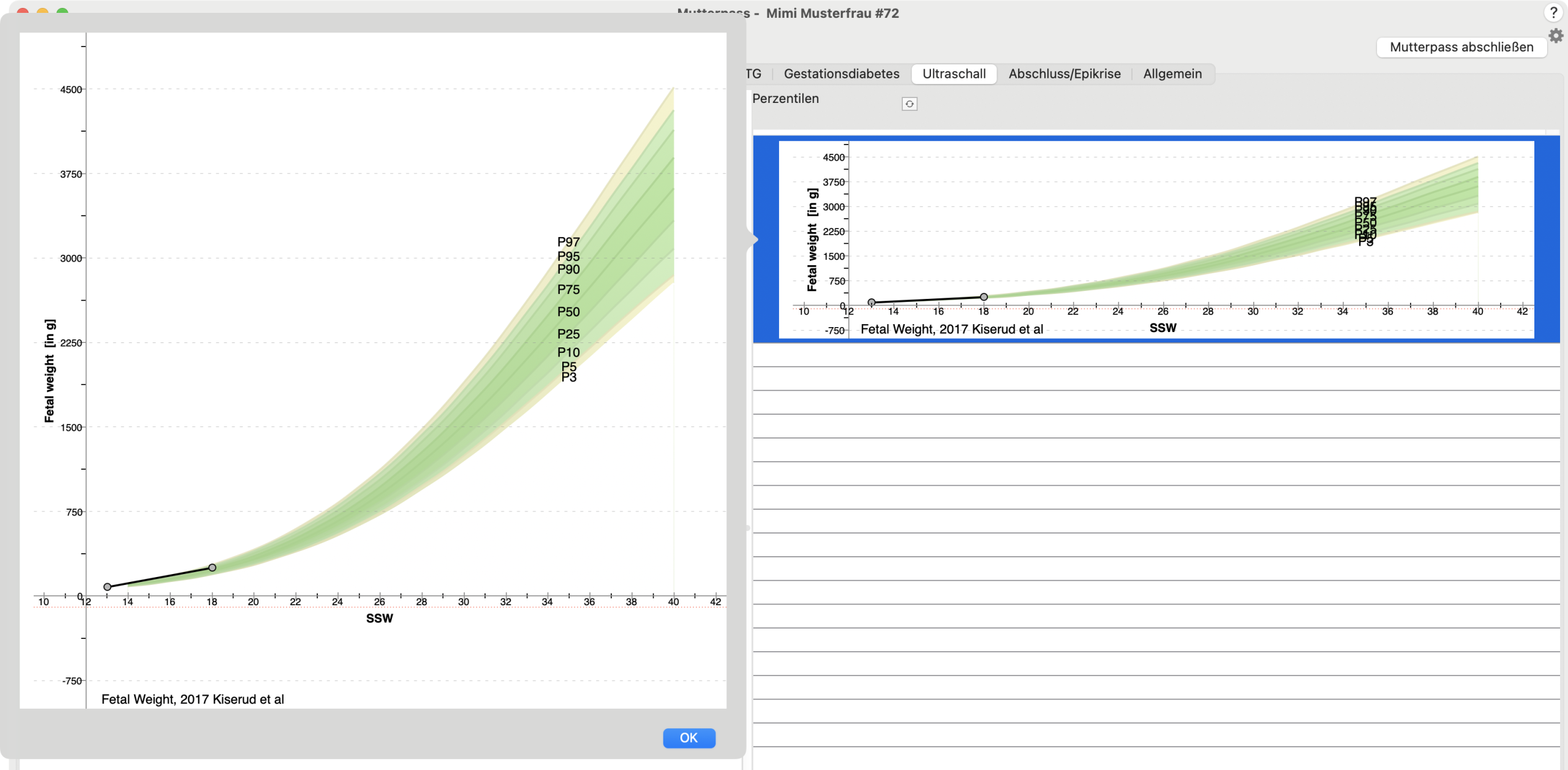Image resolution: width=1568 pixels, height=770 pixels.
Task: Click the P25 percentile label in large chart
Action: click(568, 334)
